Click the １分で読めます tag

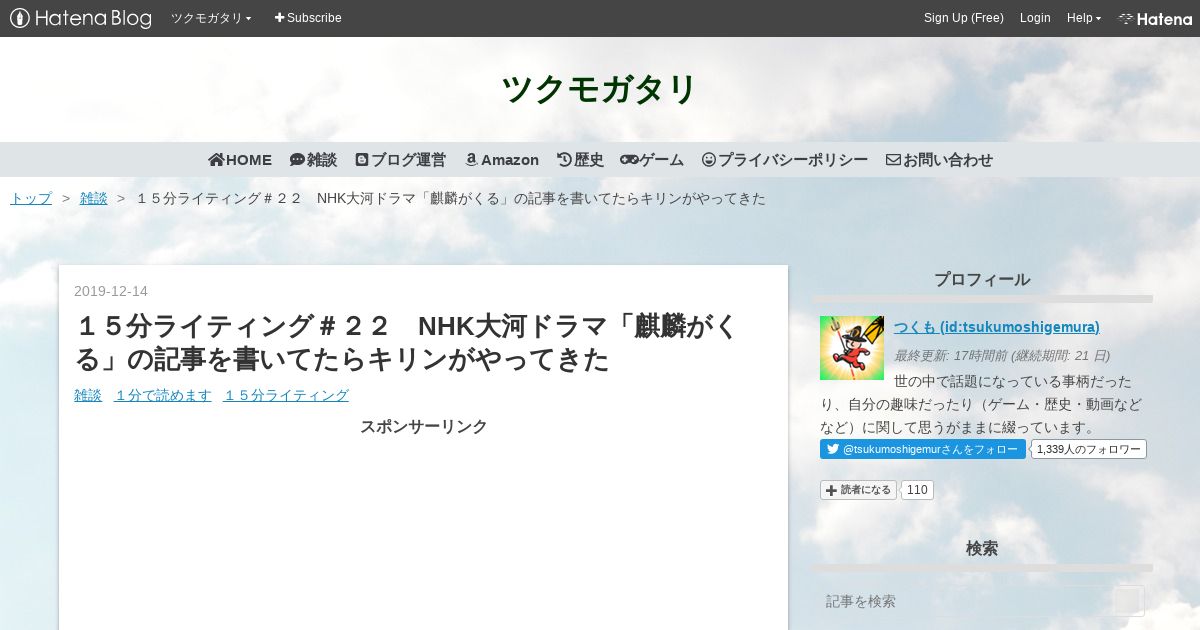(163, 395)
